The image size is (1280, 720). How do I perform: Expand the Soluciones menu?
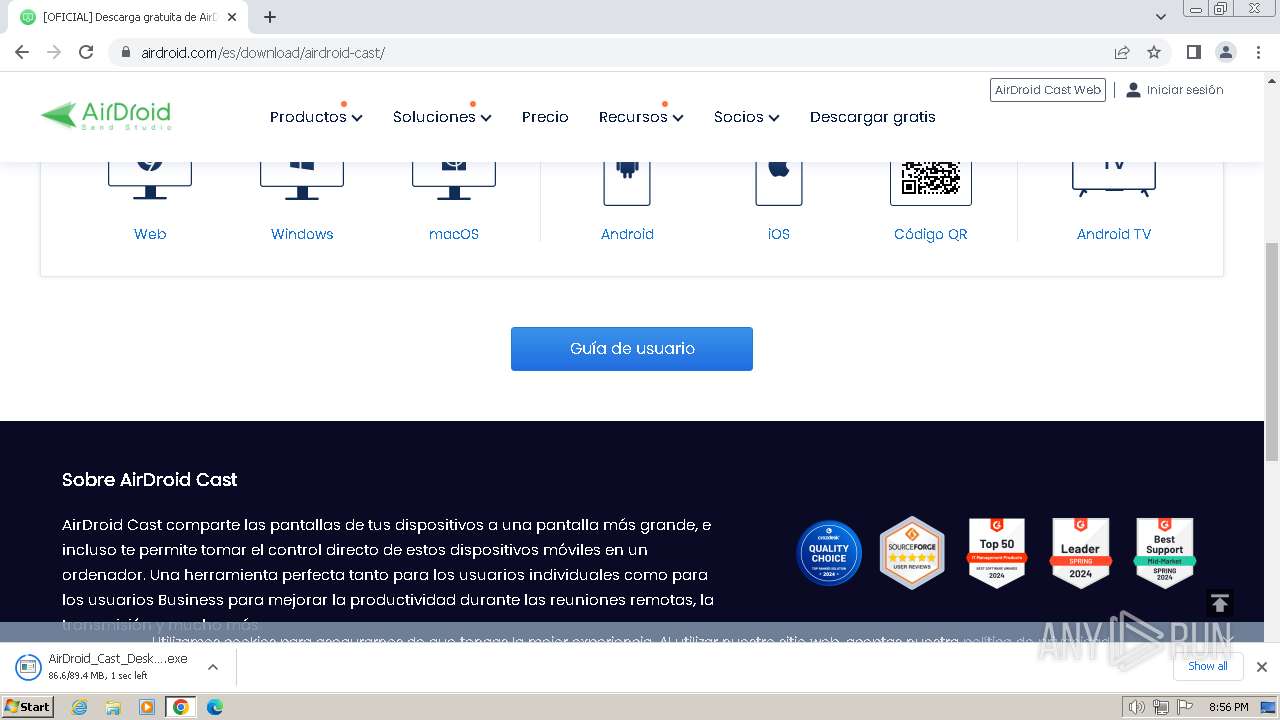click(442, 117)
